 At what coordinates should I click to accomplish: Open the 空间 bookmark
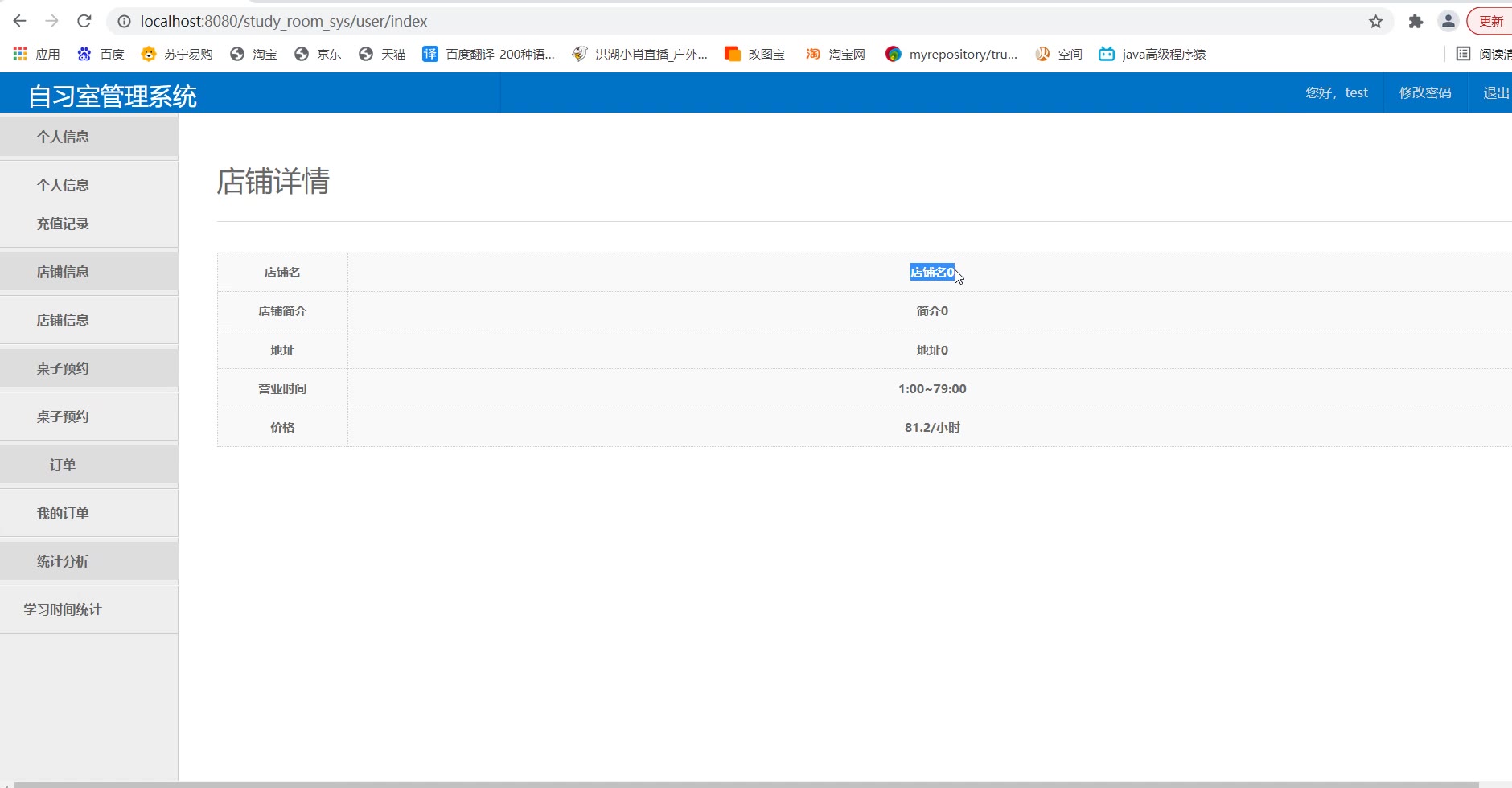point(1058,54)
